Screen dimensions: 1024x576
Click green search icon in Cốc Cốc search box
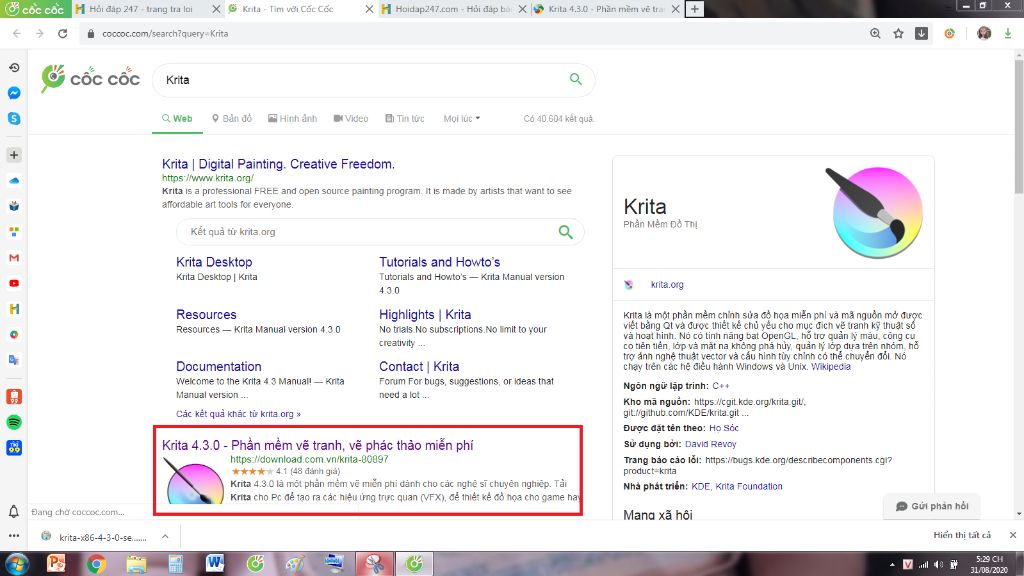click(575, 79)
